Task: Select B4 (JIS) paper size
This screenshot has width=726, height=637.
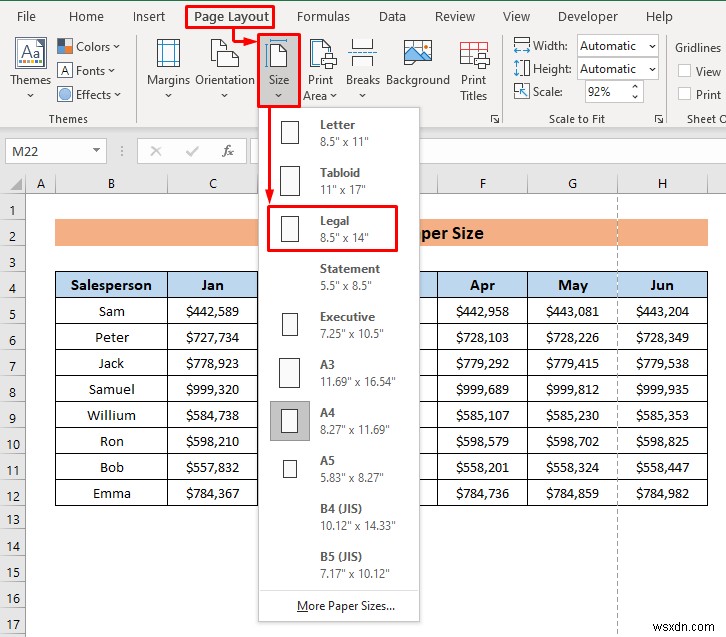Action: pos(339,517)
